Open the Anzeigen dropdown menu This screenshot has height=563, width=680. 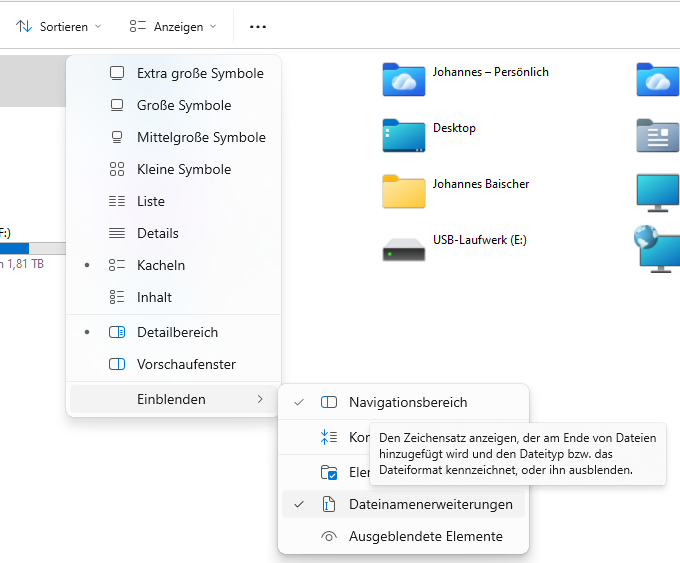point(172,26)
